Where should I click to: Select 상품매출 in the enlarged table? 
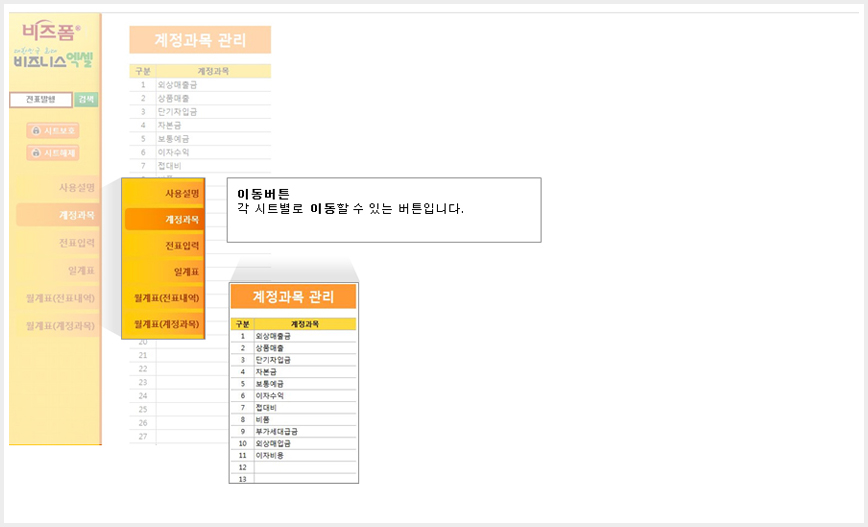point(270,348)
